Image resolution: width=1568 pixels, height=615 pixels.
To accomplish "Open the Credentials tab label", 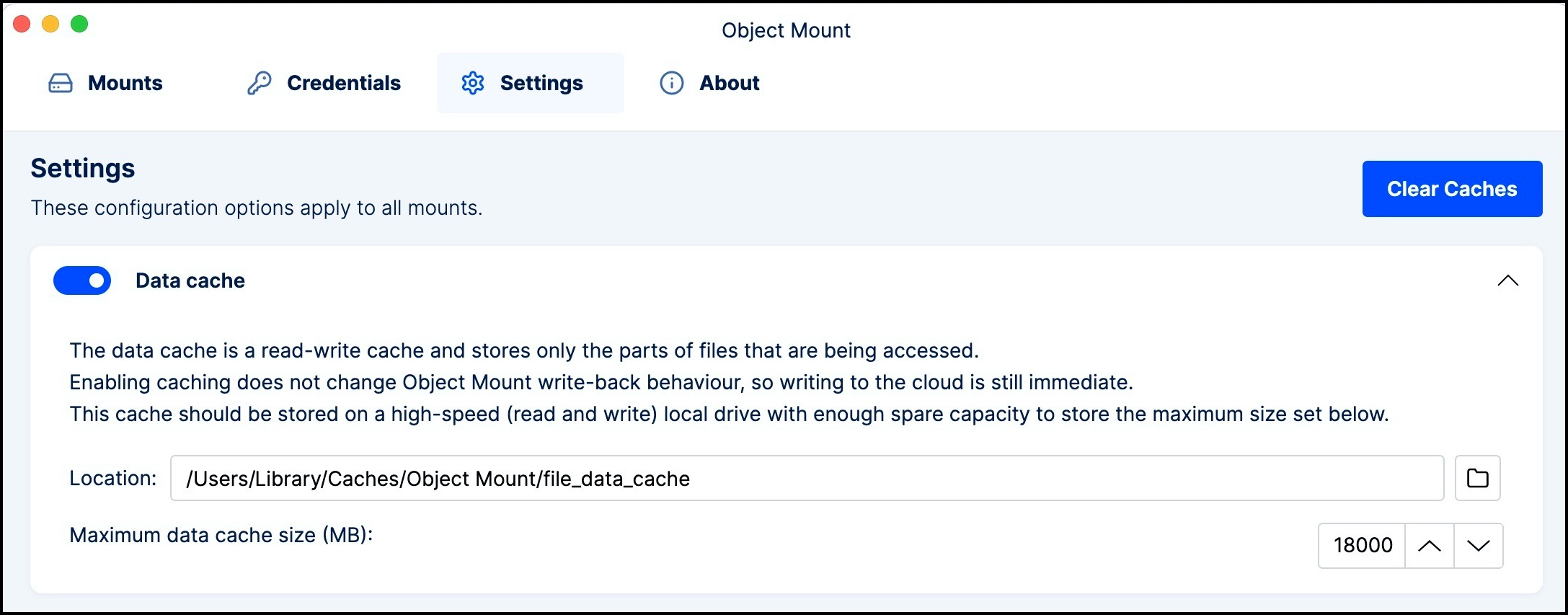I will tap(344, 84).
